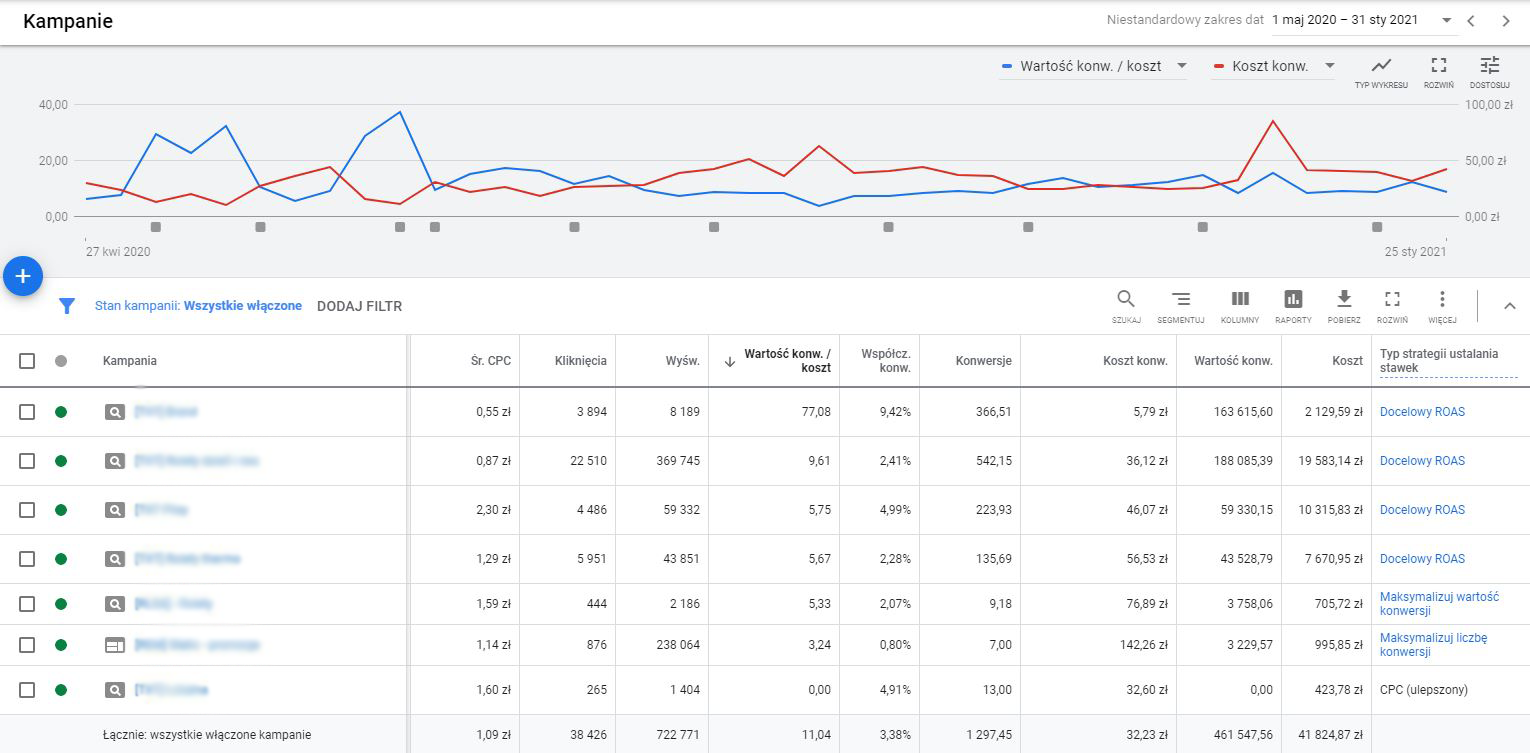This screenshot has height=753, width=1530.
Task: Sort by the Konwersje column header
Action: click(983, 361)
